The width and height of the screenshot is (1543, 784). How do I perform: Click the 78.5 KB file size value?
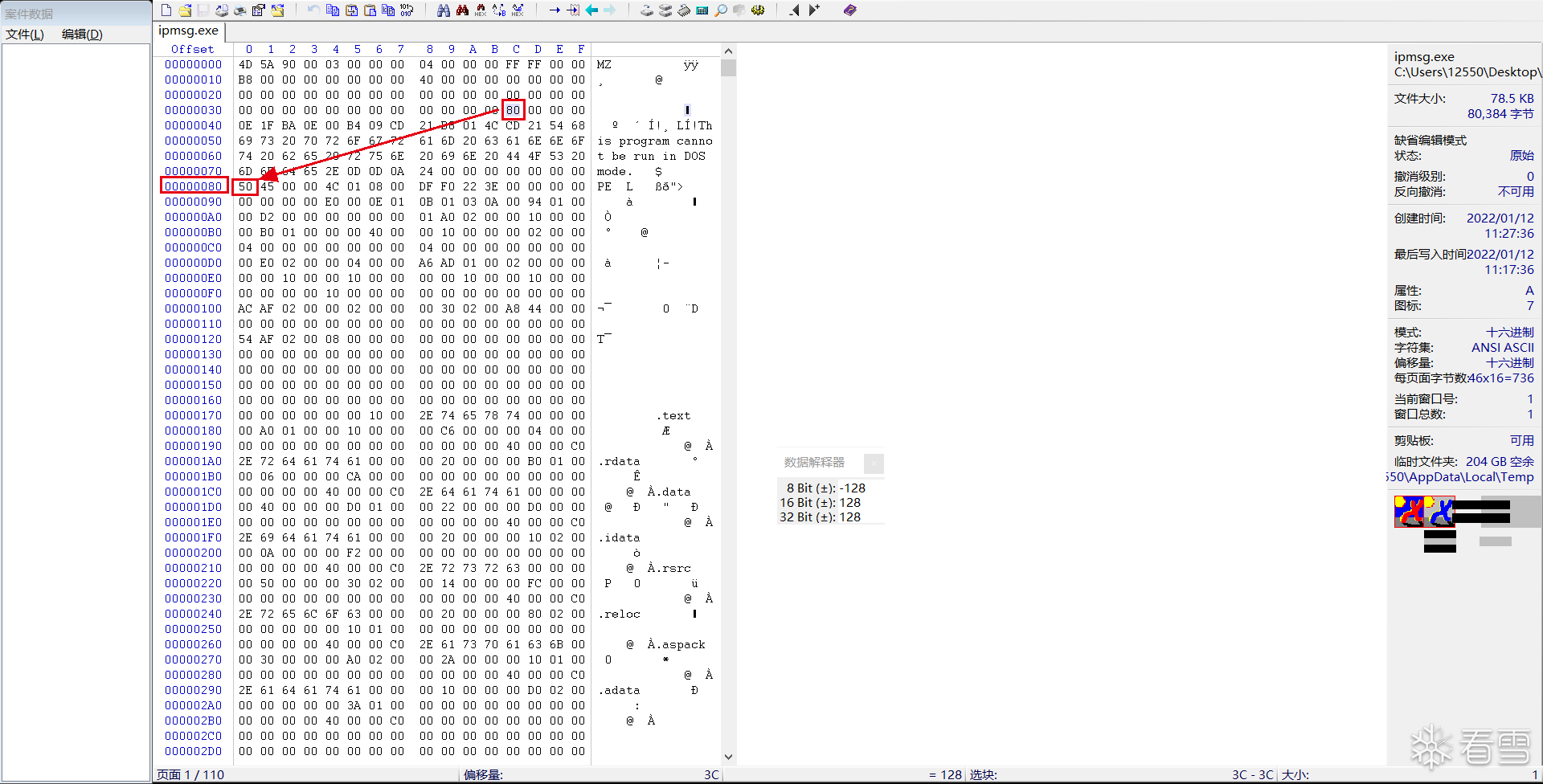click(x=1512, y=98)
